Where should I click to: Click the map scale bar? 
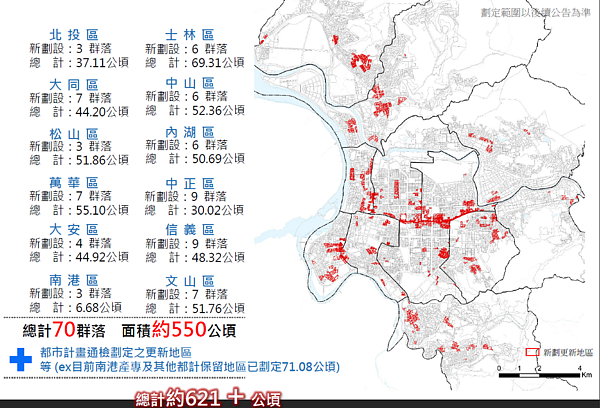540,375
